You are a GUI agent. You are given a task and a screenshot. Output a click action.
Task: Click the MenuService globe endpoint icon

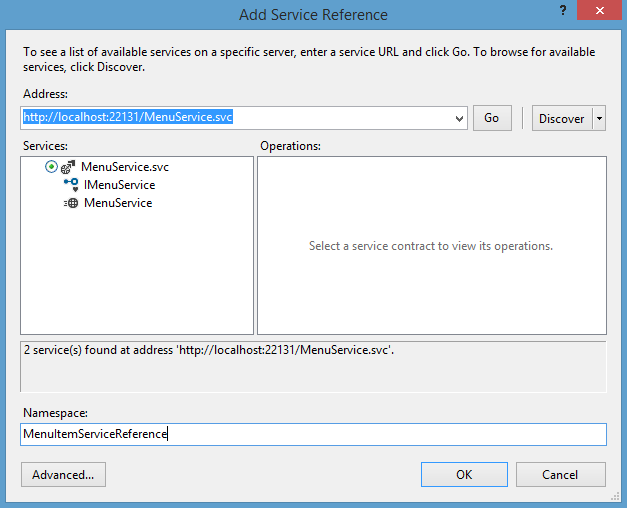(71, 203)
